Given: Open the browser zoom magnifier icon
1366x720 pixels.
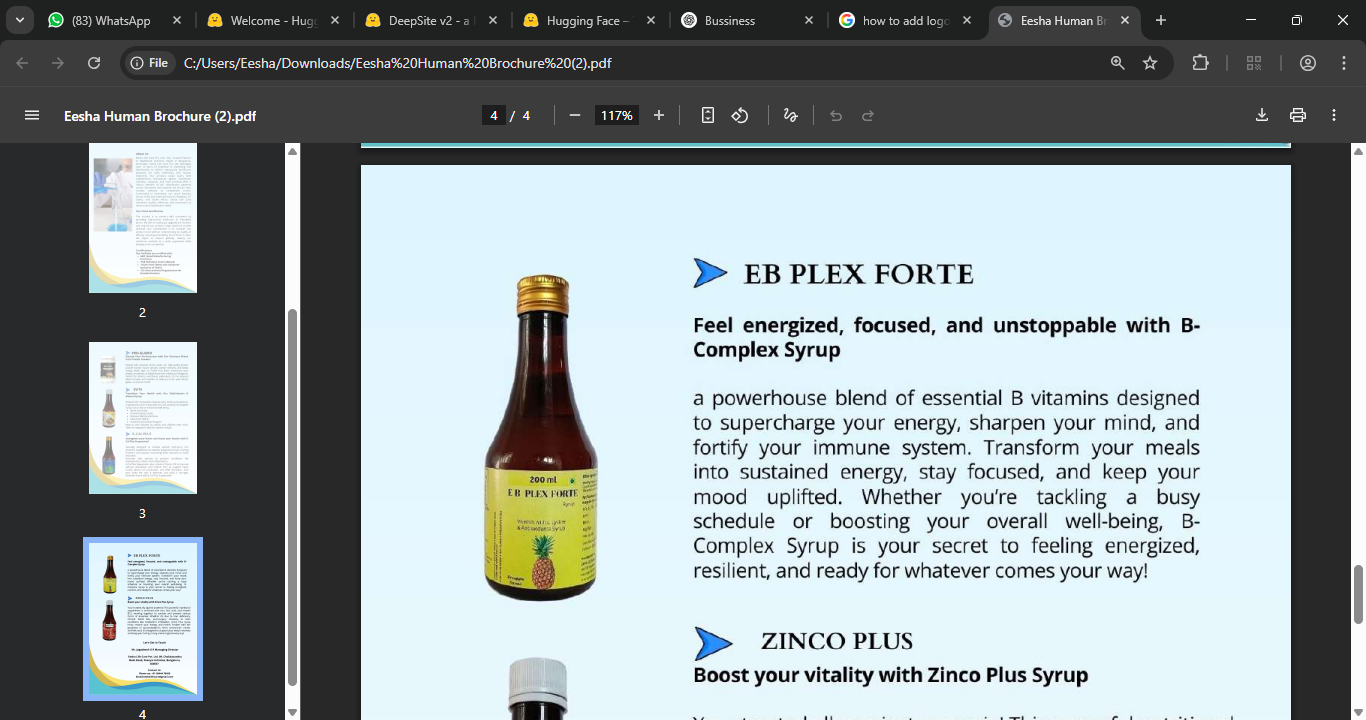Looking at the screenshot, I should 1118,63.
